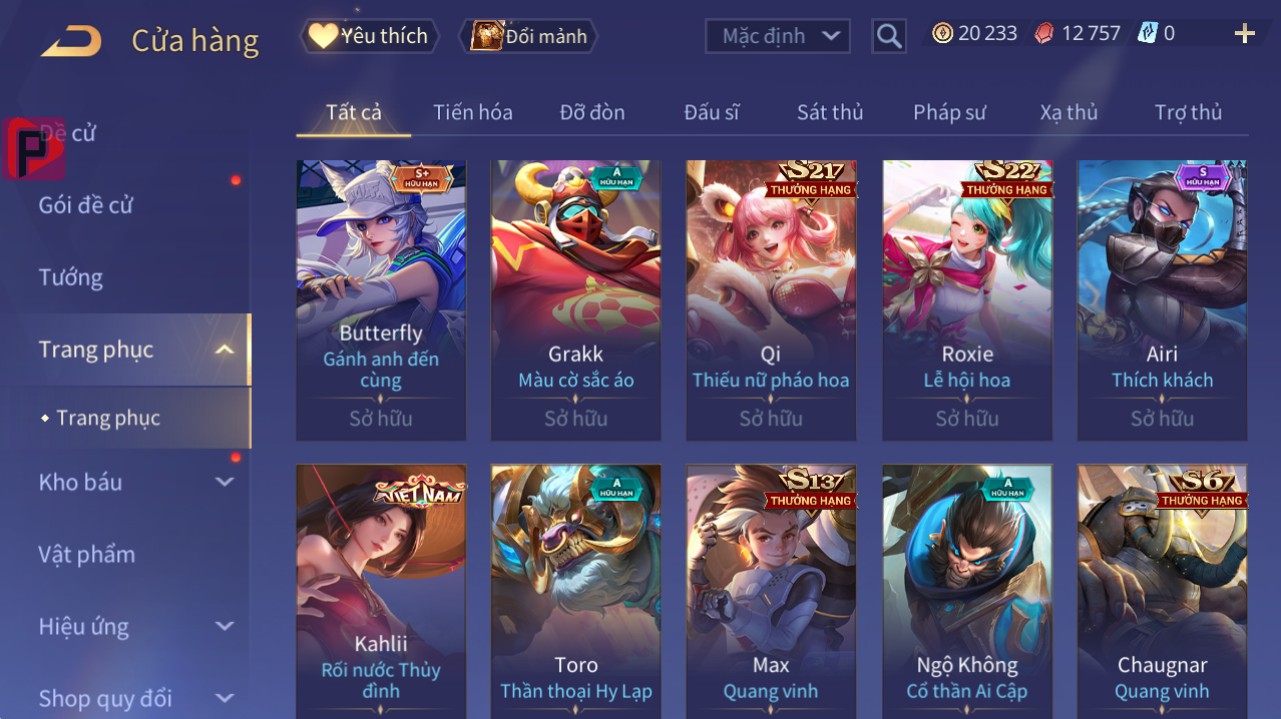The image size is (1281, 719).
Task: Switch to the Pháp sư tab
Action: pos(949,112)
